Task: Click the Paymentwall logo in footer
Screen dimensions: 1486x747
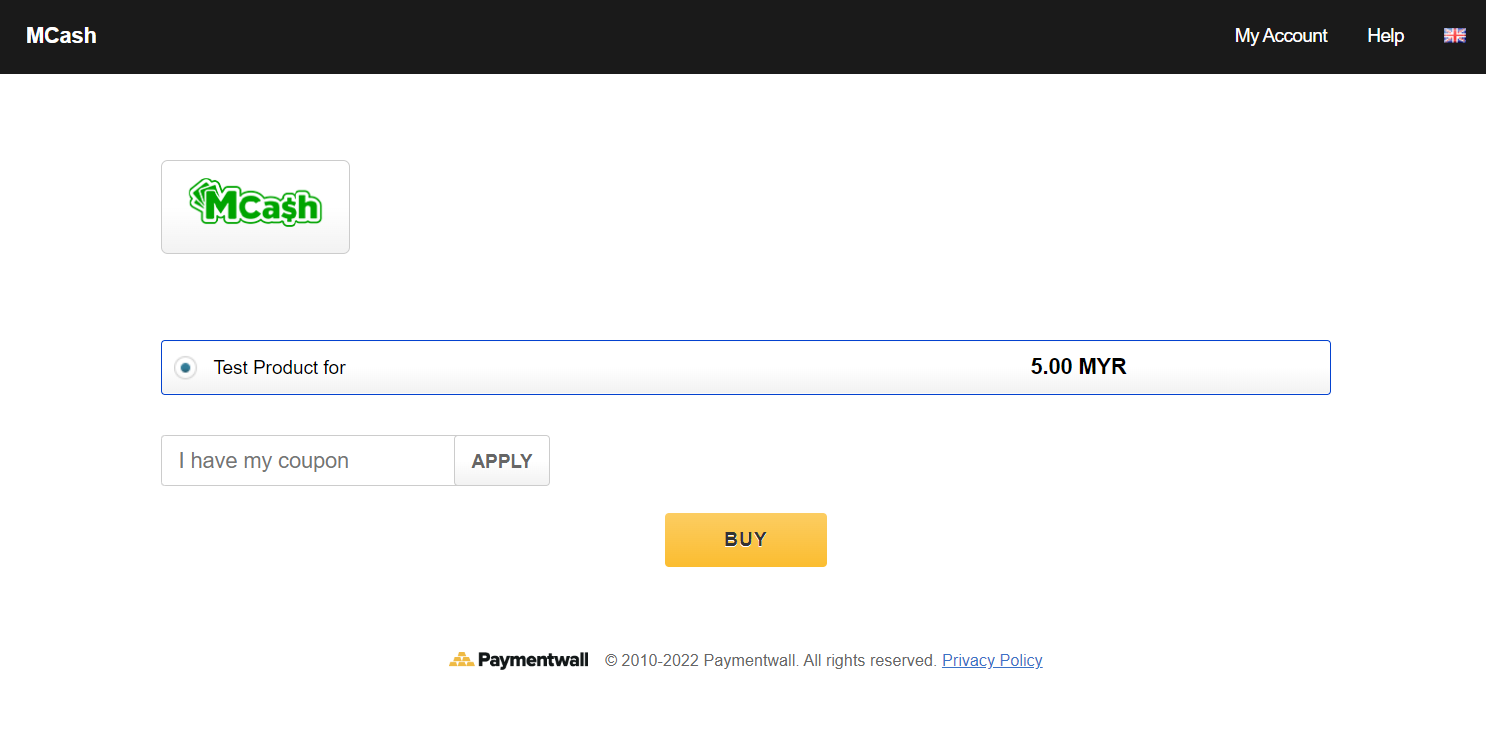Action: tap(518, 660)
